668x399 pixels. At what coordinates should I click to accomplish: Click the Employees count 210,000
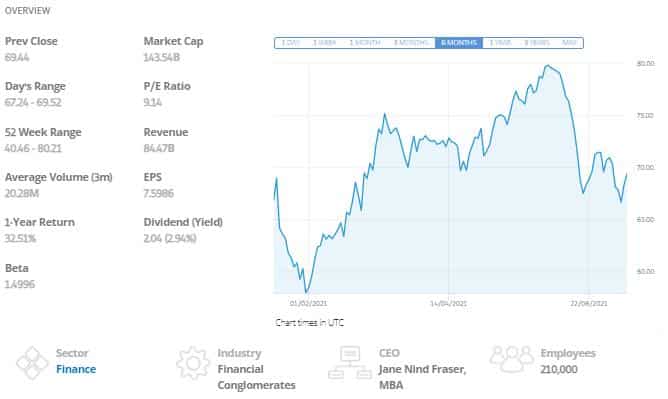pyautogui.click(x=559, y=369)
